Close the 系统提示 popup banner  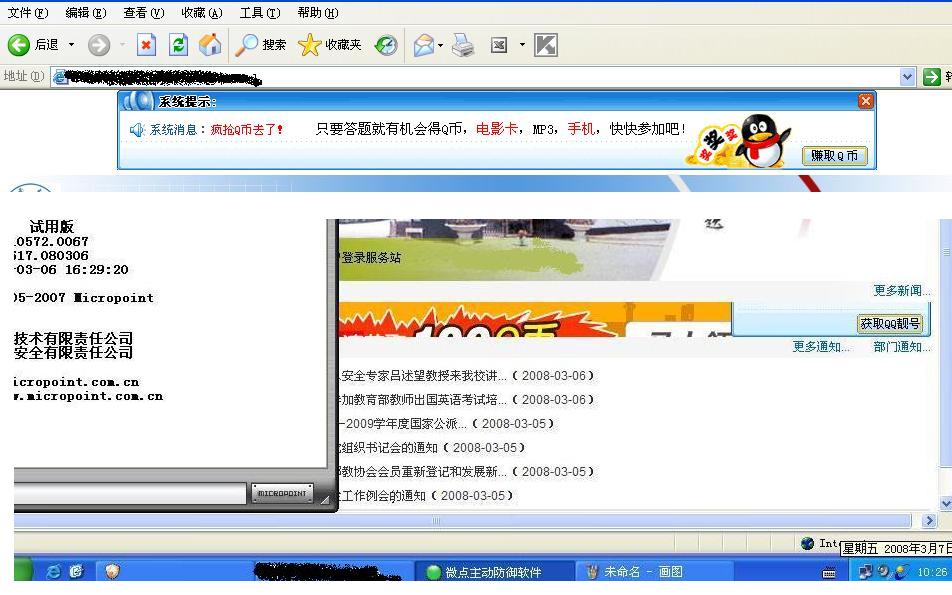point(866,101)
